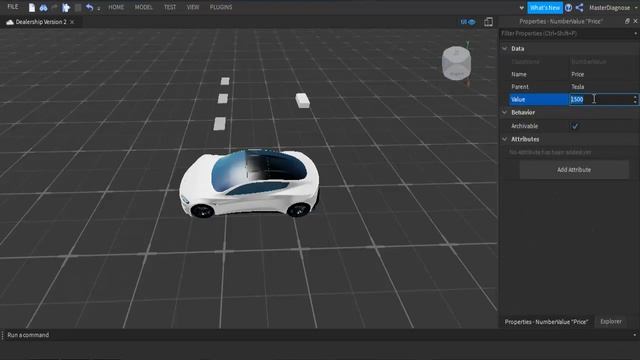Click the blue puzzle plugin icon

[66, 7]
